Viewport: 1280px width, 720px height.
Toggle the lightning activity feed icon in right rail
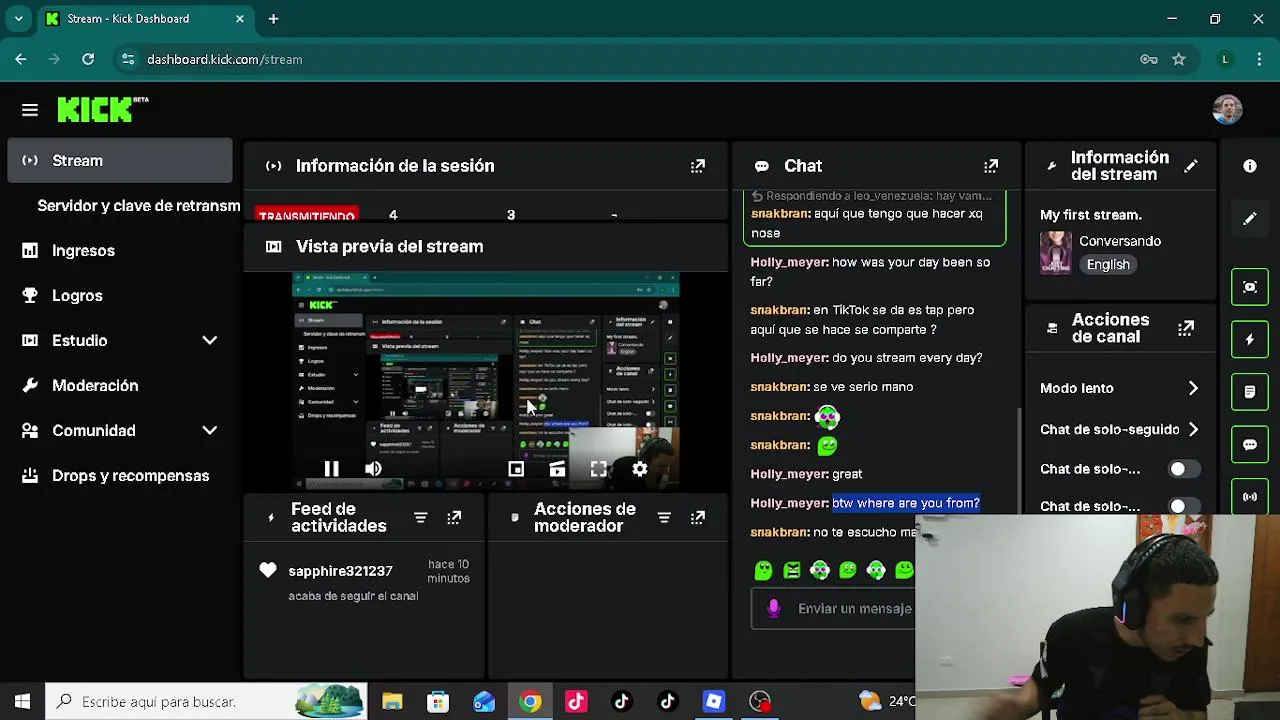point(1250,339)
